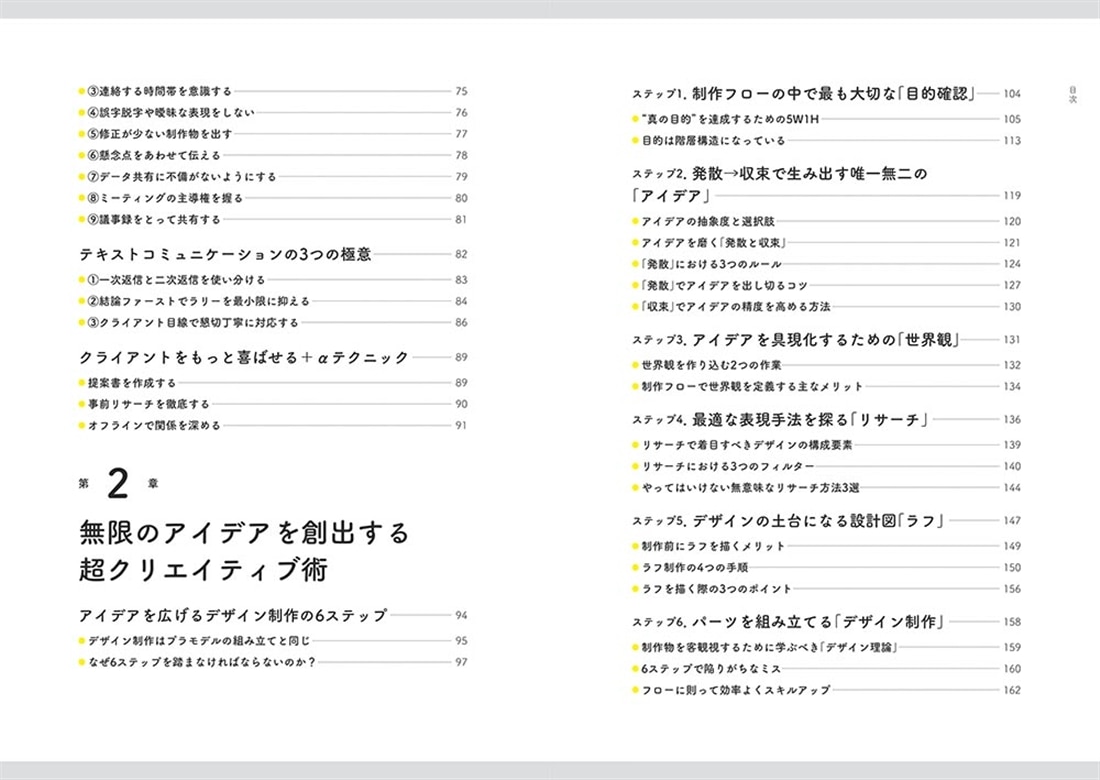
Task: Click heading 'ステップ3. アイデアを具現化するための「世界観」'
Action: coord(796,340)
